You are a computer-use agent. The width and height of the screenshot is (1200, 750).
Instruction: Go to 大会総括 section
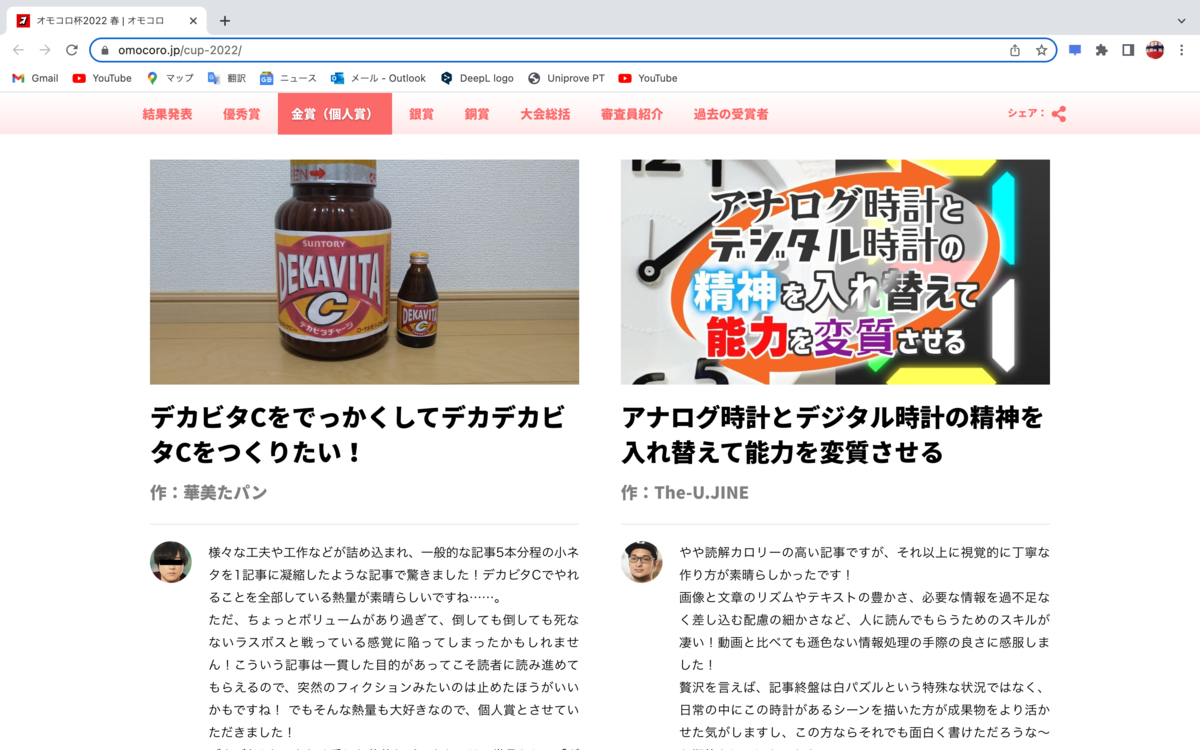[545, 114]
